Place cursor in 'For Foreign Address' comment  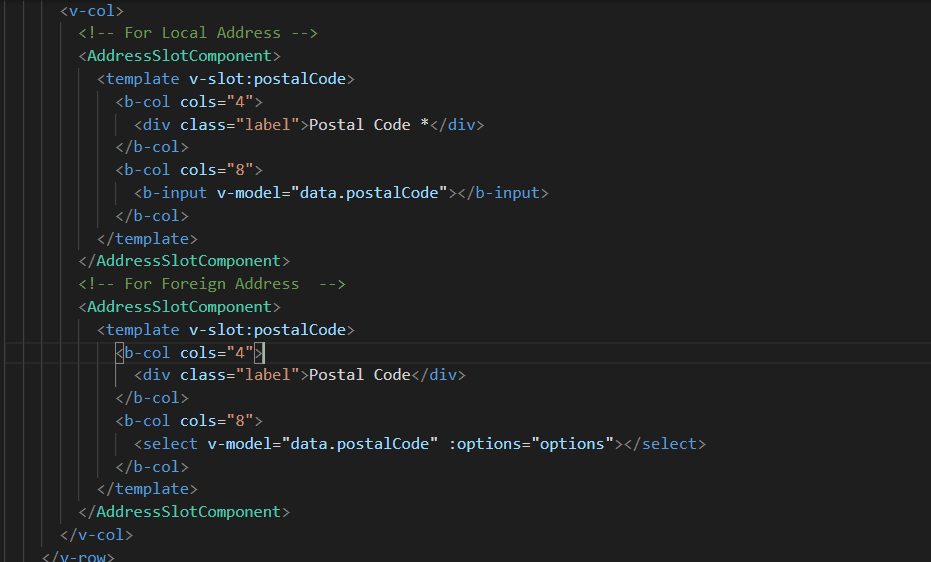212,284
